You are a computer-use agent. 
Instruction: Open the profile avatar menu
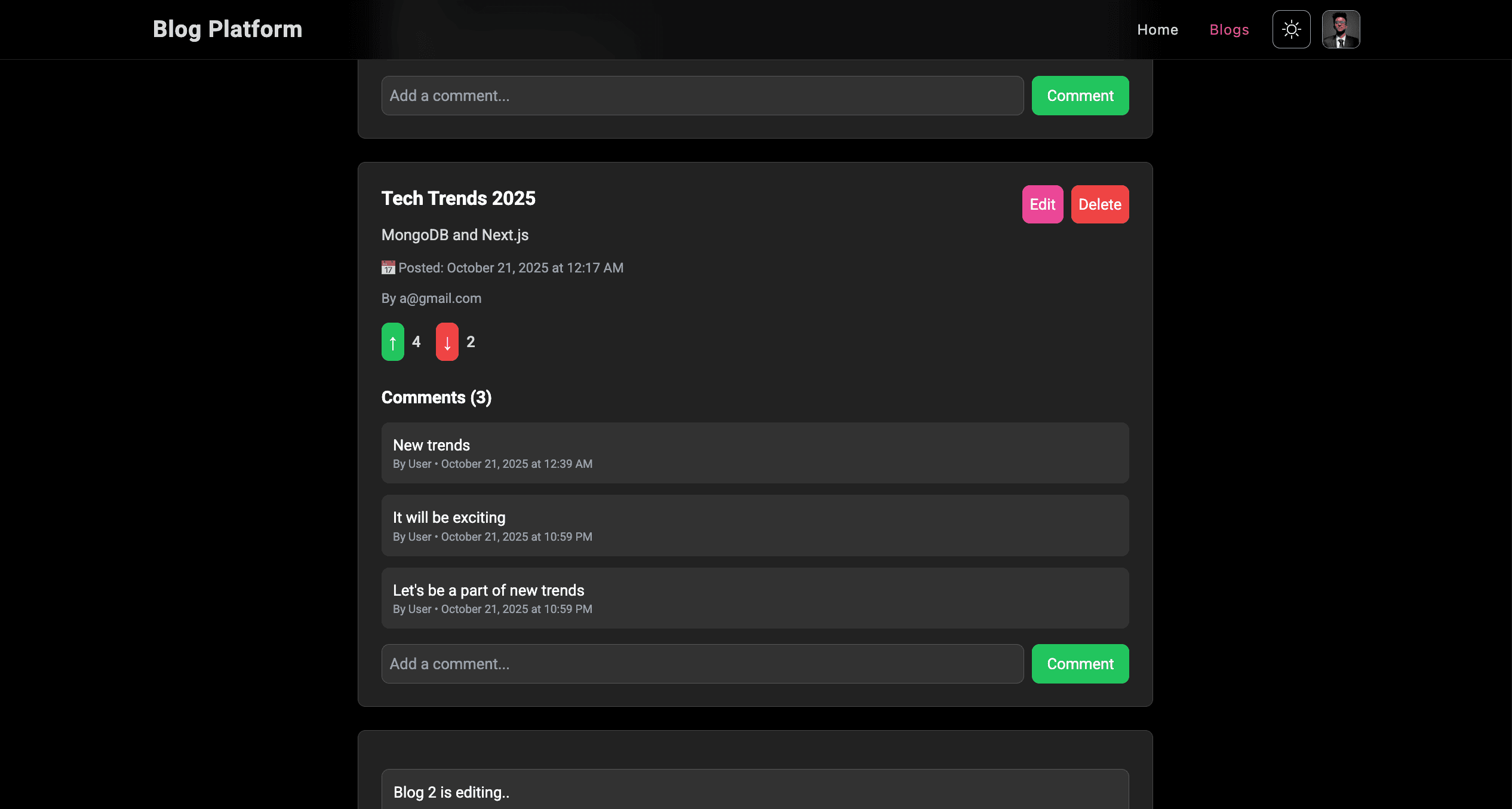(x=1341, y=29)
